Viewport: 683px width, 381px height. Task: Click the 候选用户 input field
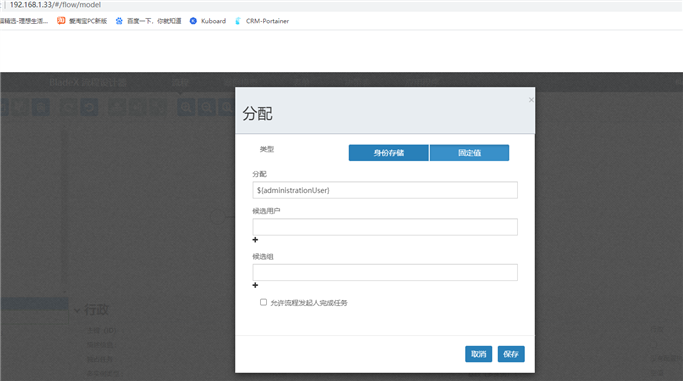tap(385, 227)
